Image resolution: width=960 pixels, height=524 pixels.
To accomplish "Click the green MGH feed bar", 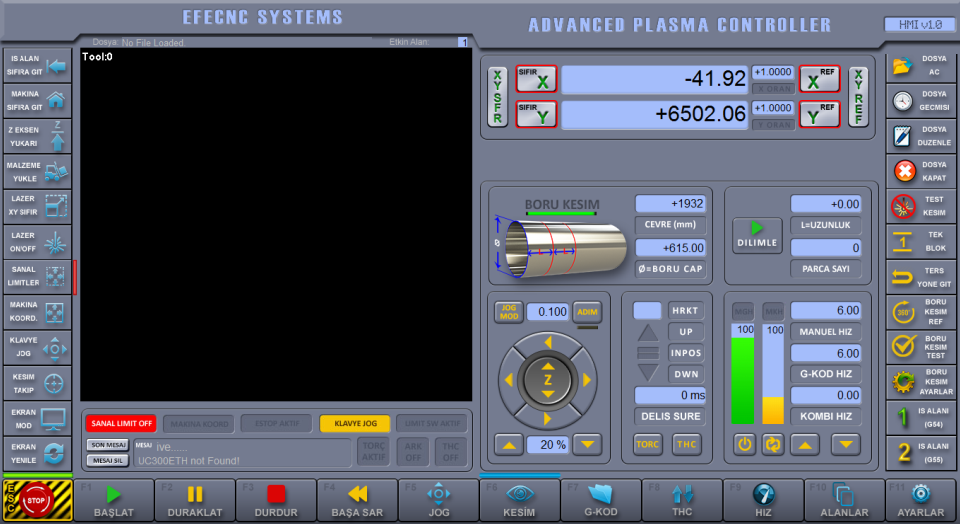I will click(x=743, y=373).
